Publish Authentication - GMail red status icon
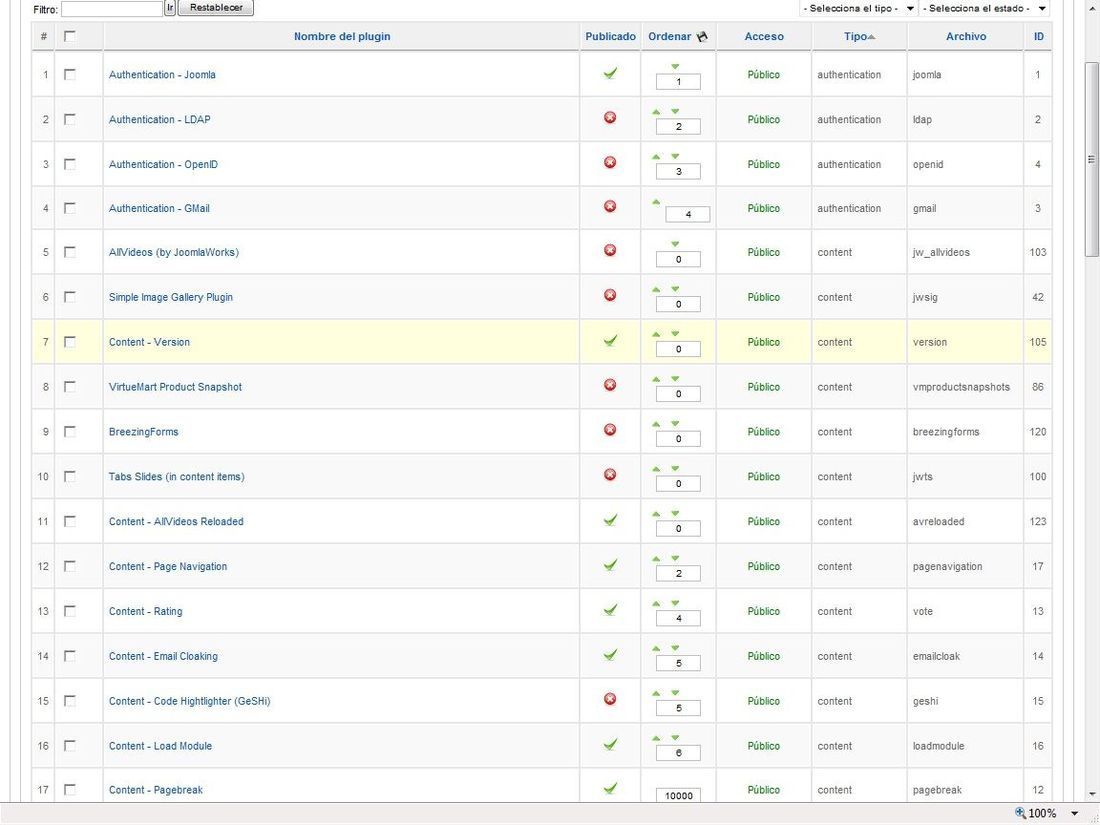Screen dimensions: 1100x825 coord(610,207)
